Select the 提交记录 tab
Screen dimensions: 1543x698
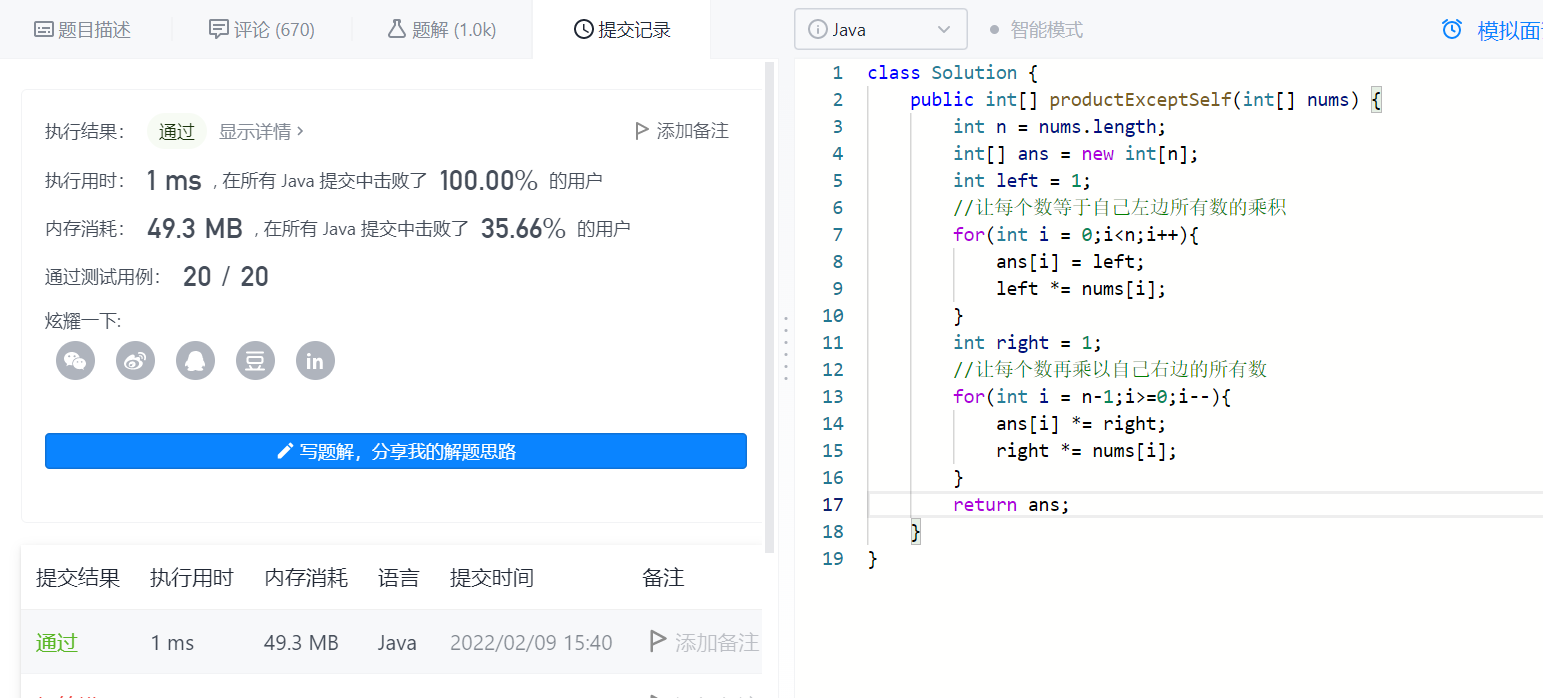coord(622,30)
